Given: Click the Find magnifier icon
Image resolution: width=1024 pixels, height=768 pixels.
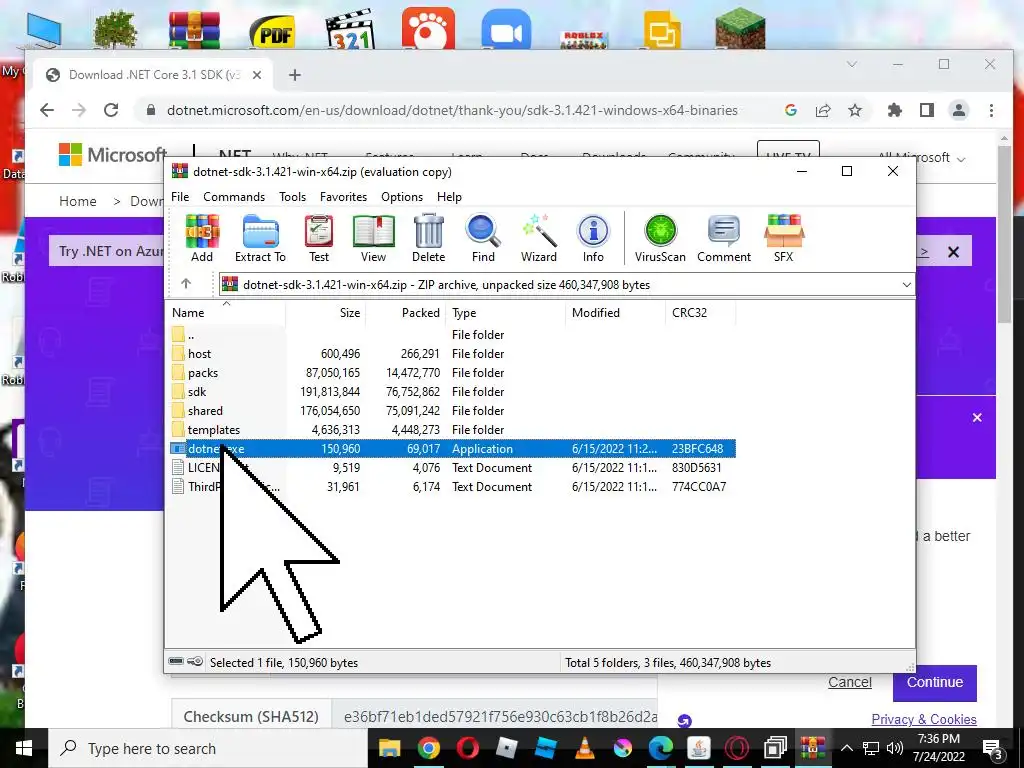Looking at the screenshot, I should pyautogui.click(x=483, y=238).
